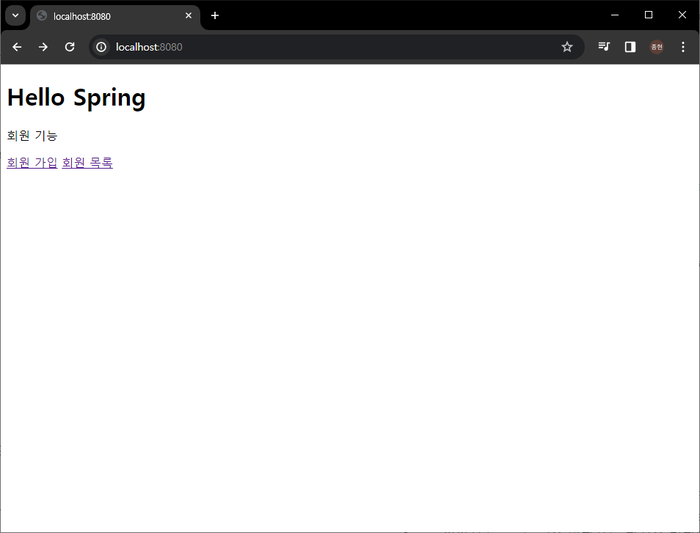Screen dimensions: 700x533
Task: Close the browser window
Action: pyautogui.click(x=682, y=15)
